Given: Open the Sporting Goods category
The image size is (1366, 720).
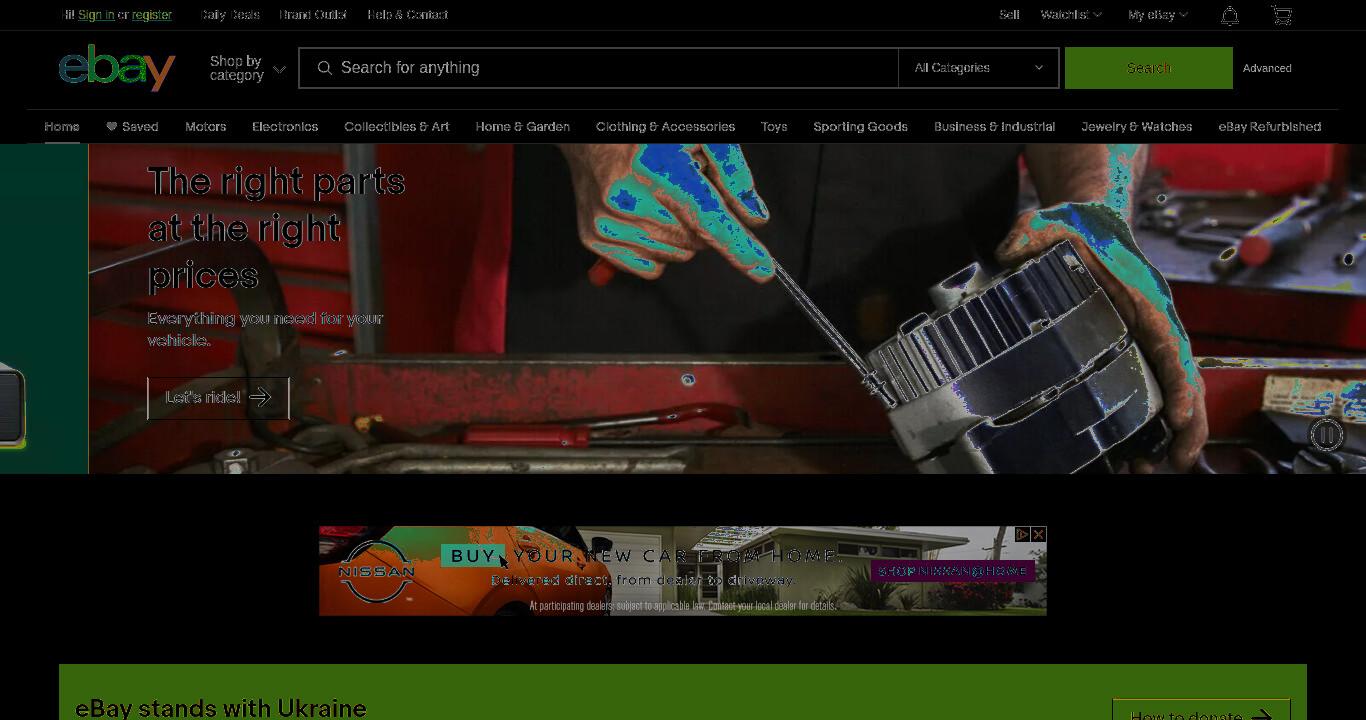Looking at the screenshot, I should coord(860,127).
